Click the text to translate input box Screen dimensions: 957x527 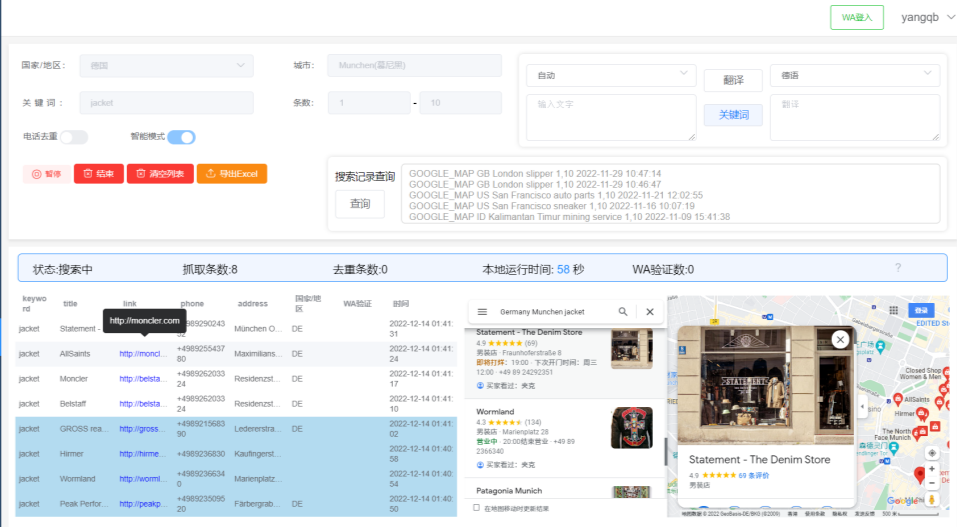(x=611, y=117)
